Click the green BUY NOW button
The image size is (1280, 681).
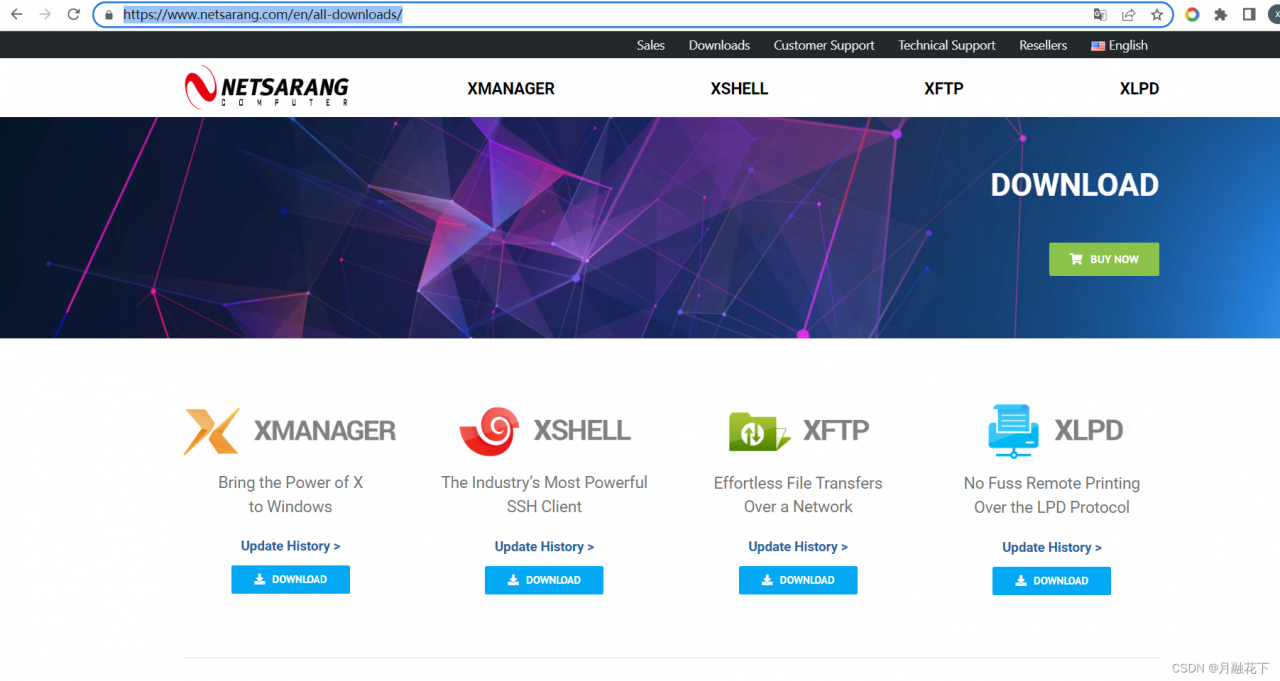(1104, 259)
